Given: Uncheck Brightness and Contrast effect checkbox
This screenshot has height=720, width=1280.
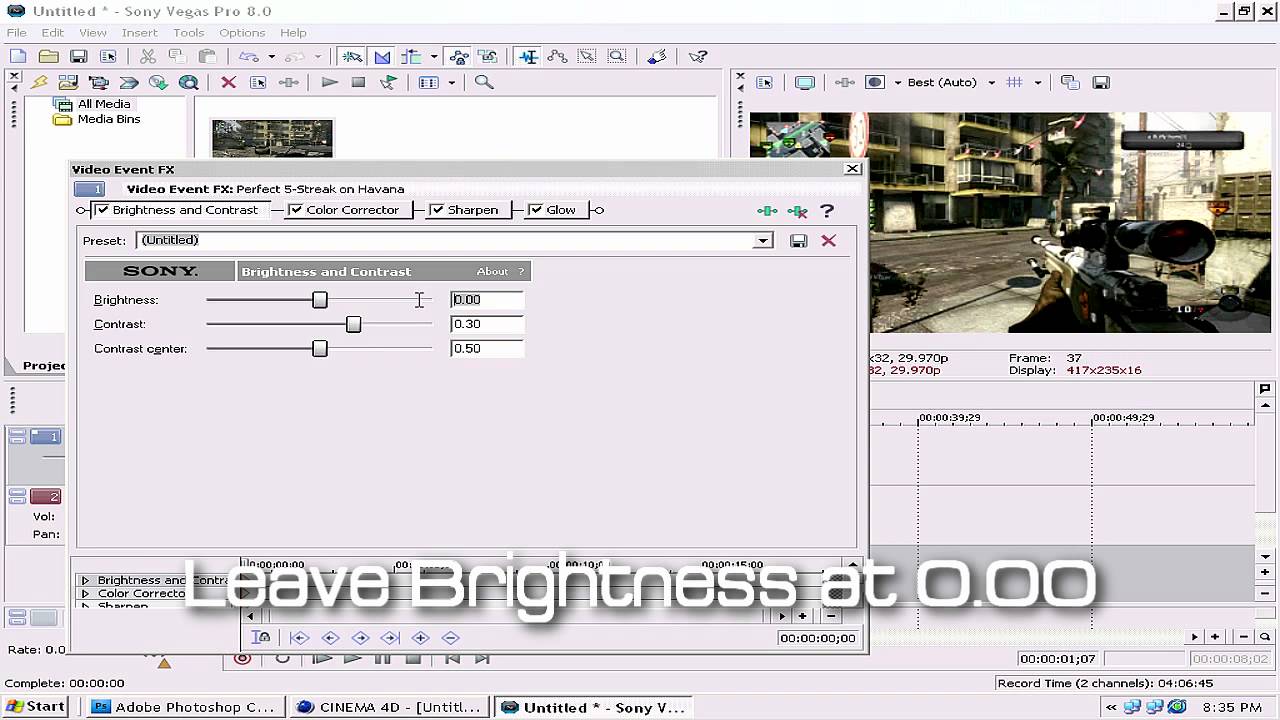Looking at the screenshot, I should pos(102,210).
